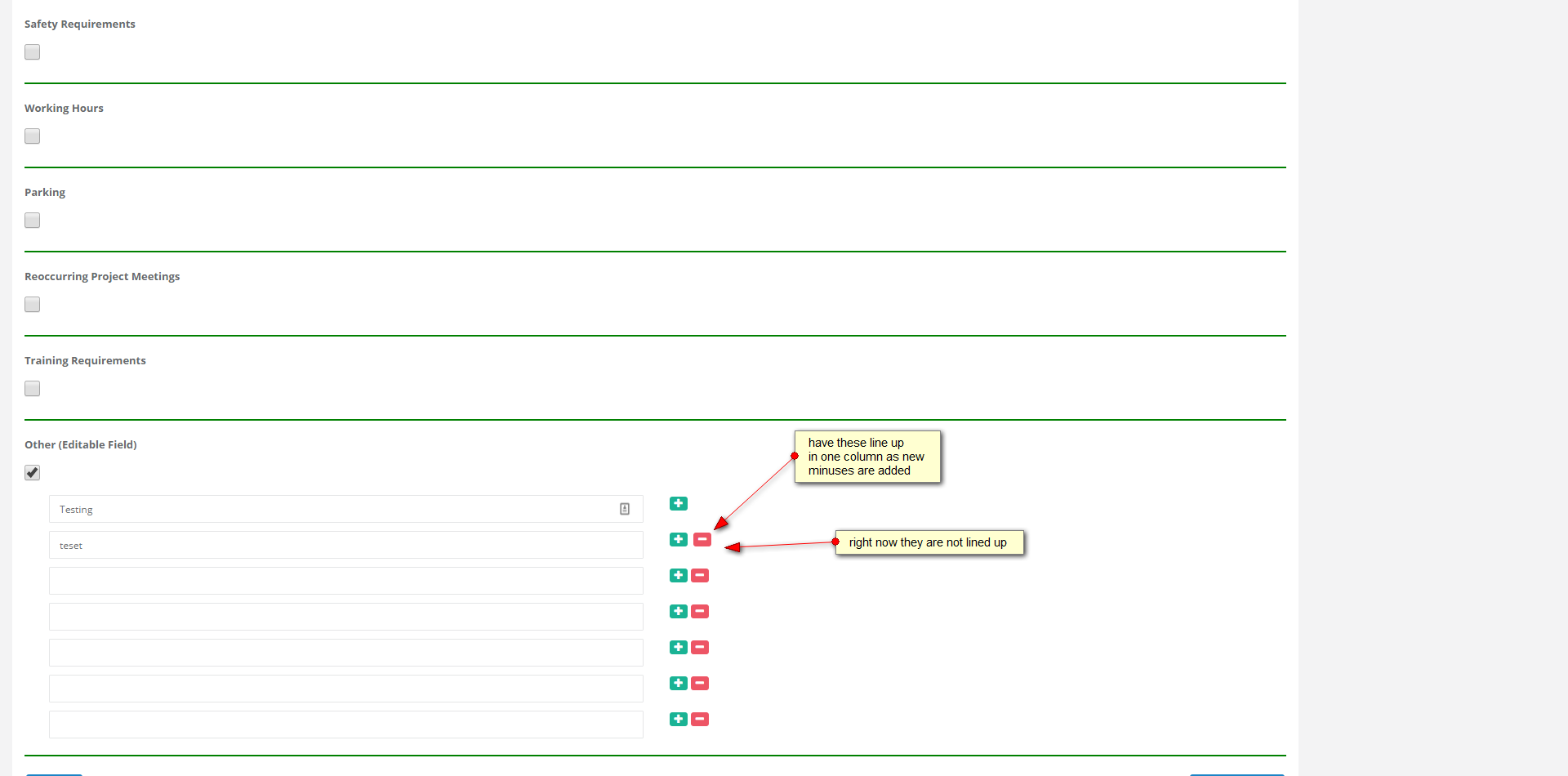The width and height of the screenshot is (1568, 776).
Task: Click the "Safety Requirements" heading text
Action: (80, 25)
